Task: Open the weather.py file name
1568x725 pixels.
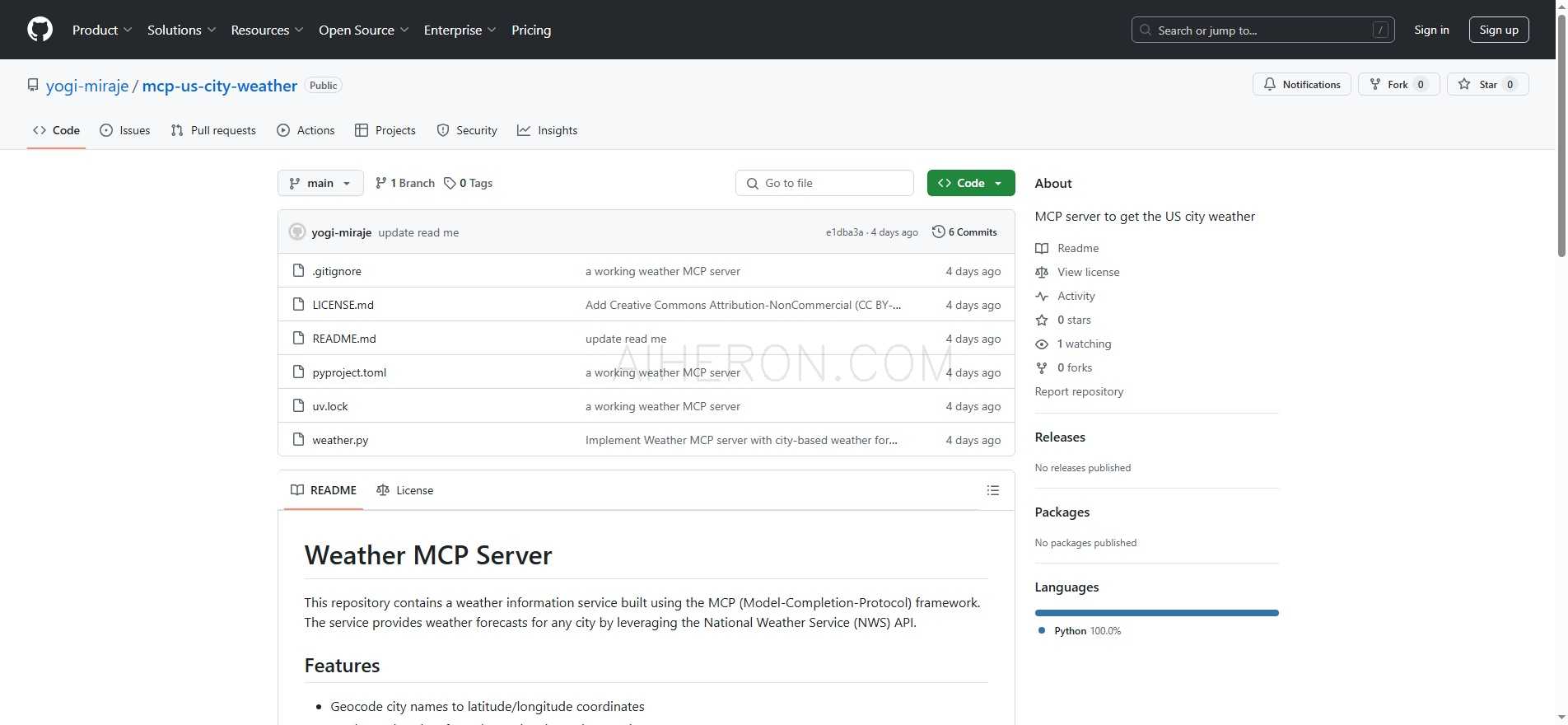Action: [340, 440]
